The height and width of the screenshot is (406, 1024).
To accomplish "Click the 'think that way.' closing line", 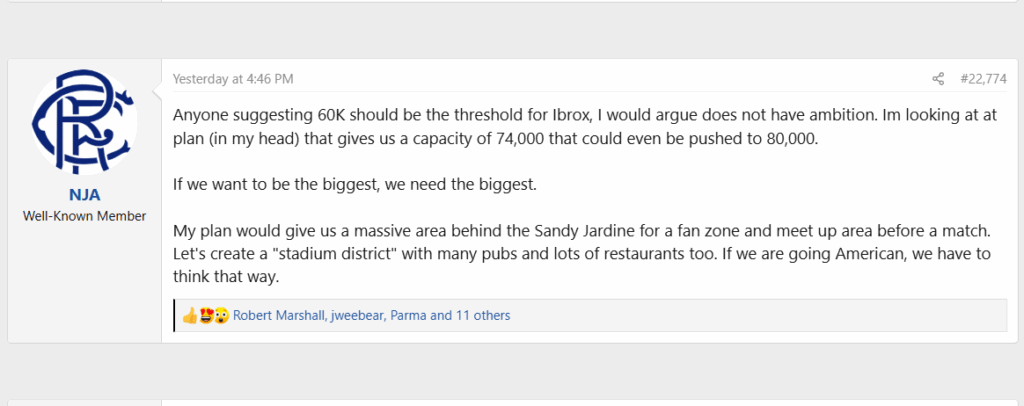I will point(226,277).
